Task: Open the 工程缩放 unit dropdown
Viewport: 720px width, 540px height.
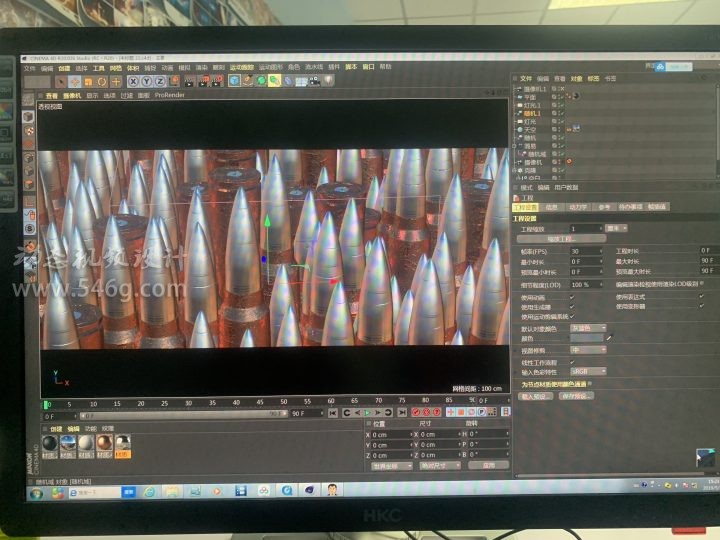Action: (x=618, y=228)
